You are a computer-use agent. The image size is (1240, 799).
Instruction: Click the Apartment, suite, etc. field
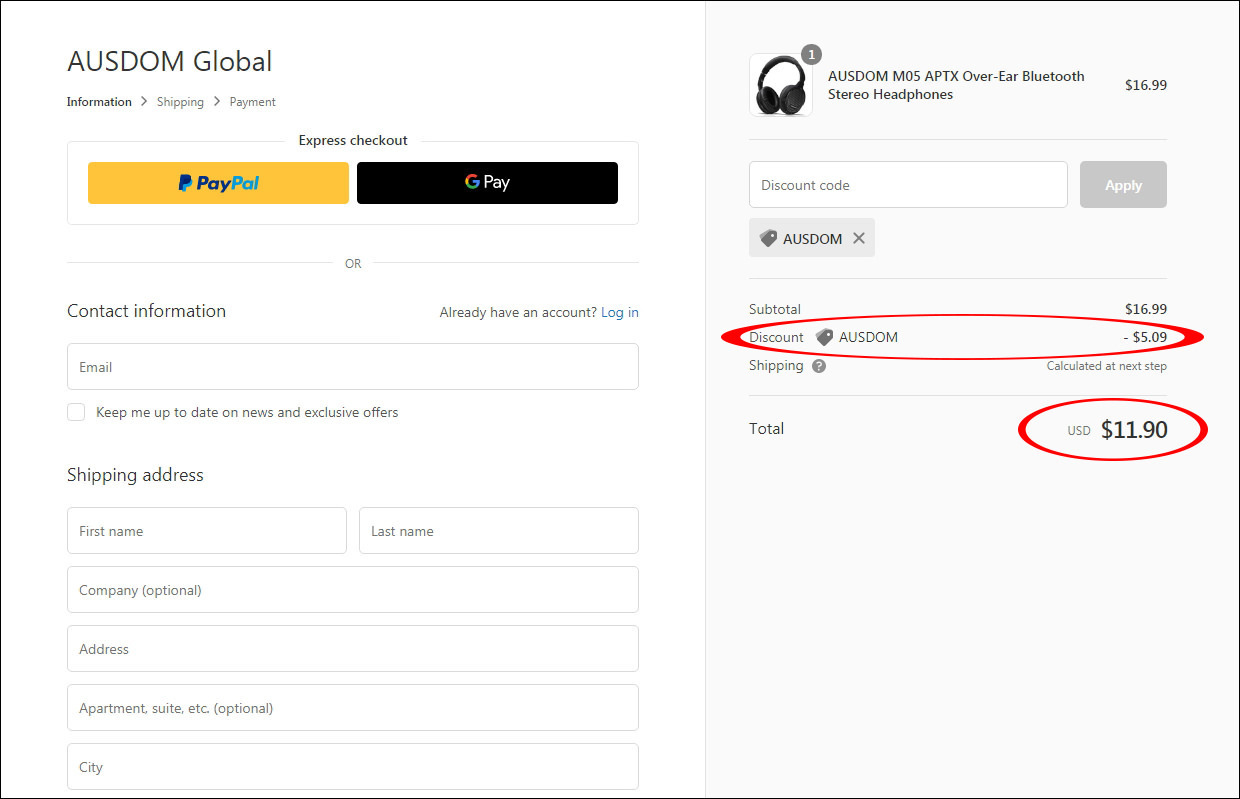click(353, 708)
